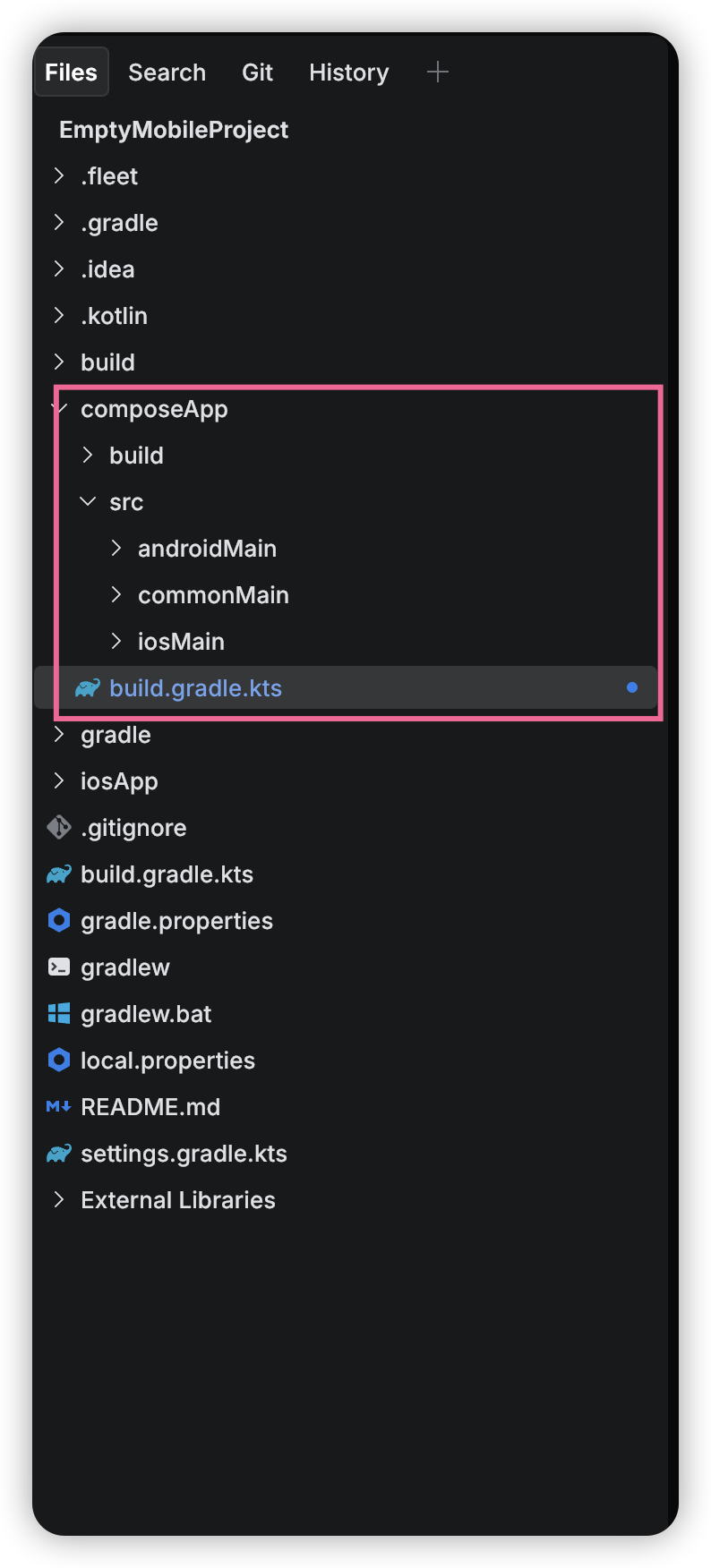Select the commonMain folder label
The width and height of the screenshot is (711, 1568).
tap(213, 595)
